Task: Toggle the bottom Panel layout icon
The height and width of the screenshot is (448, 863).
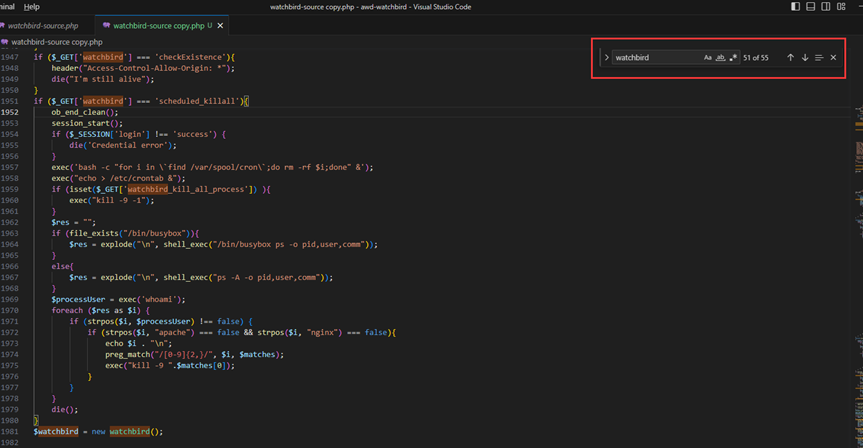Action: click(810, 7)
